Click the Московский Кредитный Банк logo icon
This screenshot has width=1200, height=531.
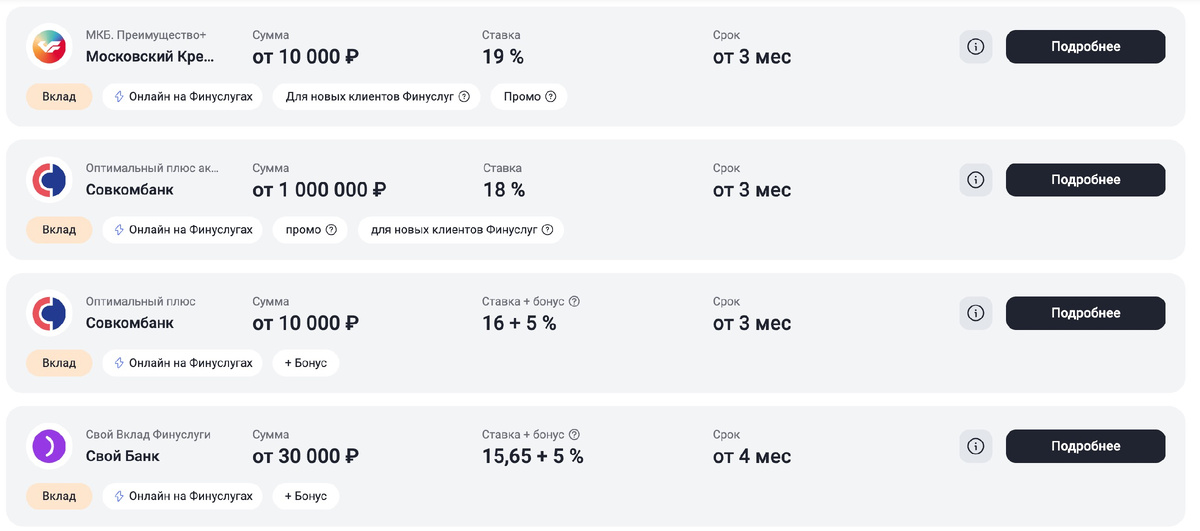[x=48, y=46]
